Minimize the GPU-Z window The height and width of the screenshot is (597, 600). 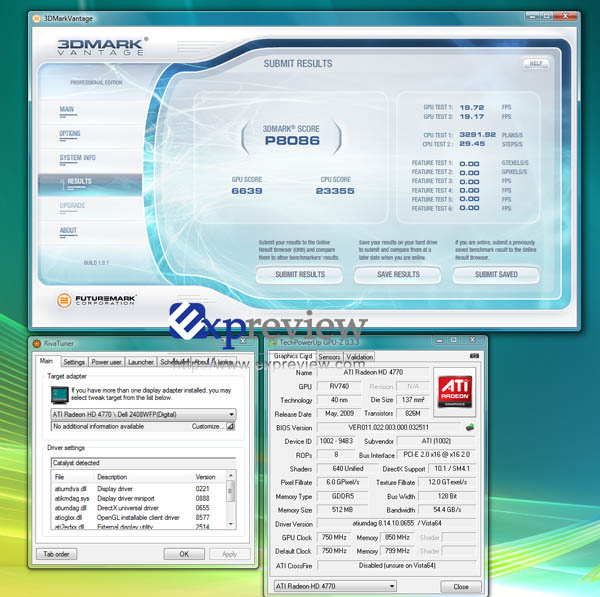pos(439,340)
